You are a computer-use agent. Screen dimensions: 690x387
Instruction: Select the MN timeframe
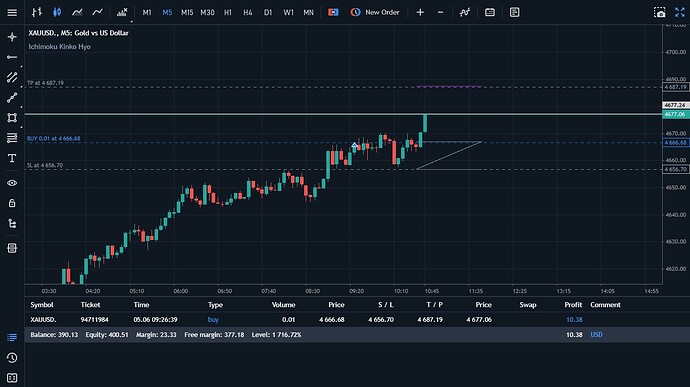(x=308, y=12)
